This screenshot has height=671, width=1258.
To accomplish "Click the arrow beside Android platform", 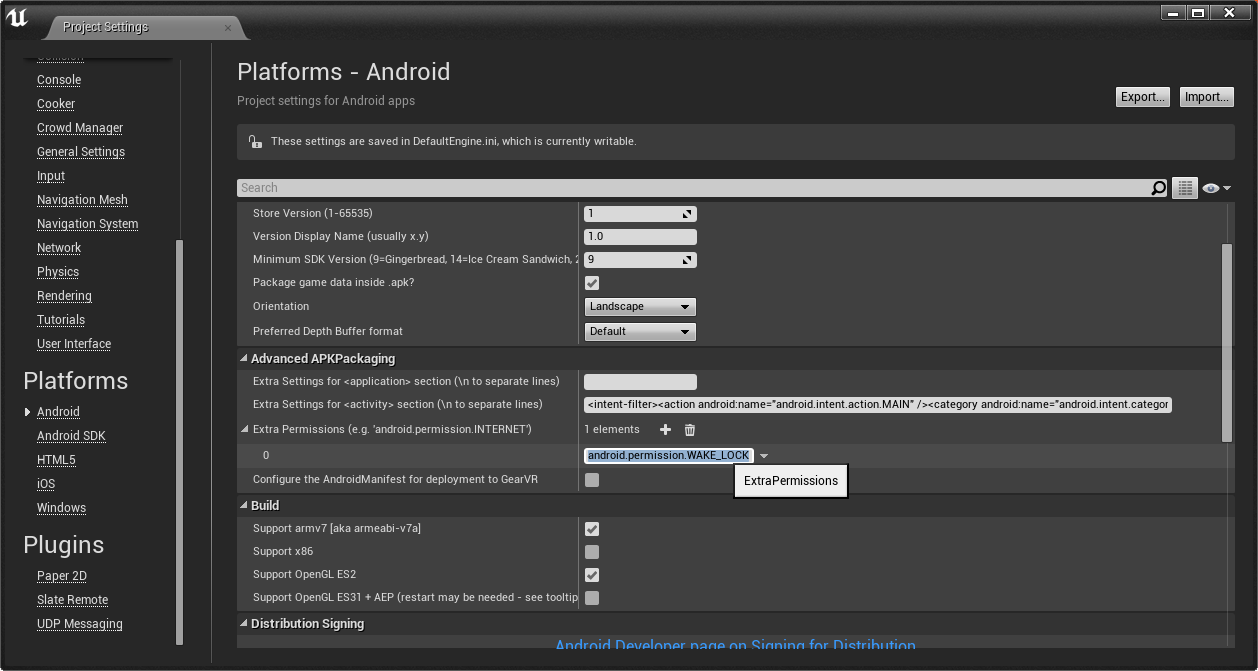I will (28, 412).
